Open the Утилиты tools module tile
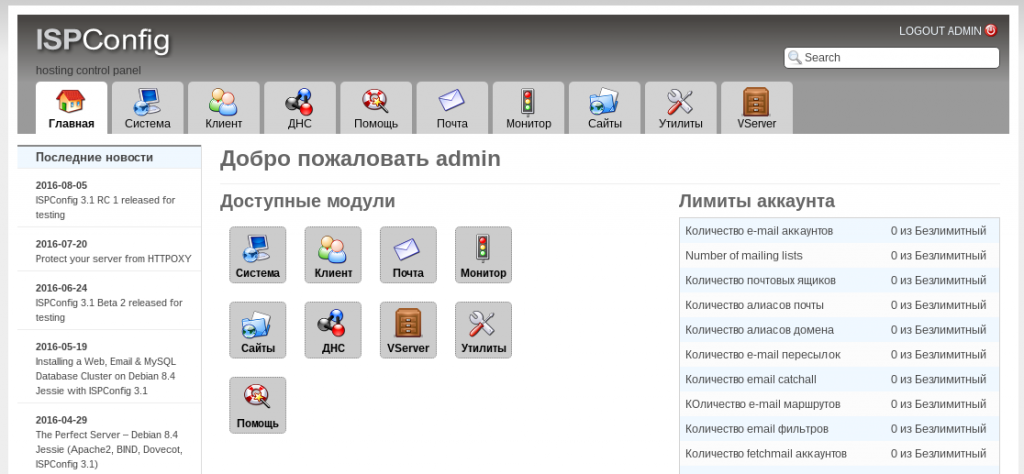The height and width of the screenshot is (474, 1024). pyautogui.click(x=483, y=330)
